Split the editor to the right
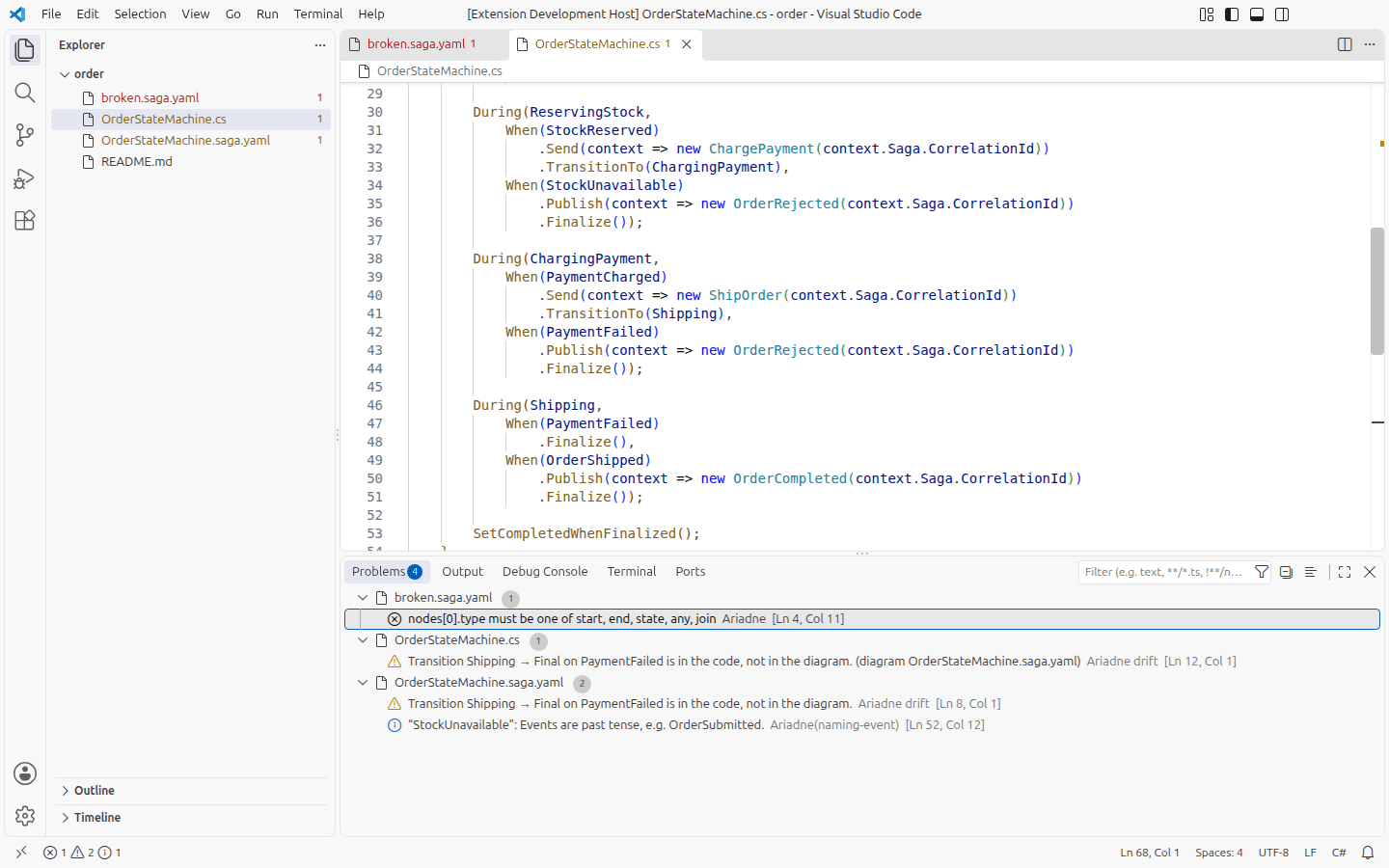The image size is (1389, 868). [x=1345, y=44]
